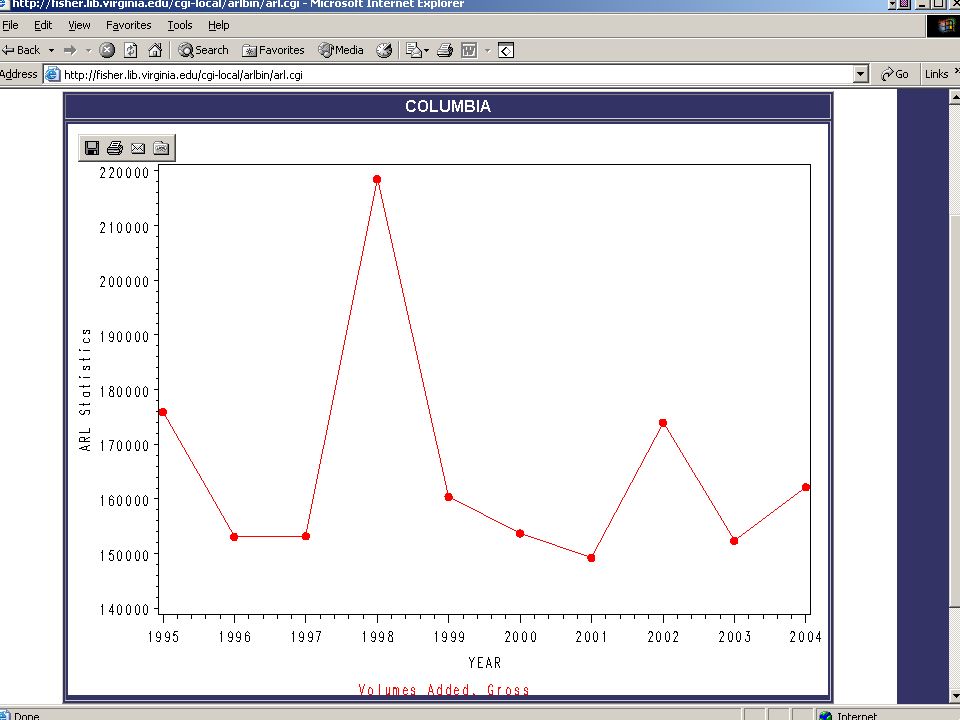Click the vertical scrollbar up arrow
960x720 pixels.
pyautogui.click(x=954, y=96)
